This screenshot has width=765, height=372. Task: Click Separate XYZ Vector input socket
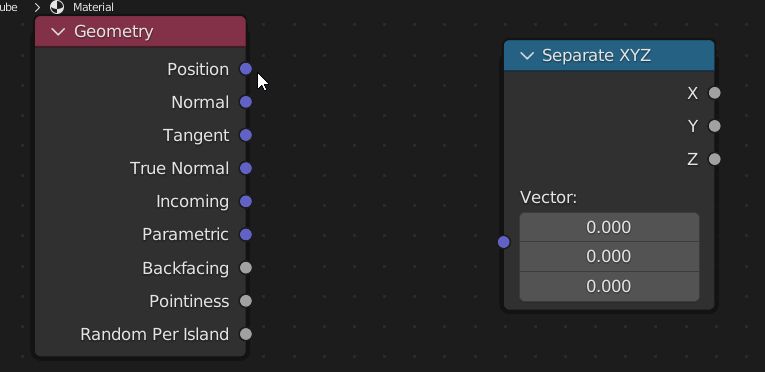(504, 242)
